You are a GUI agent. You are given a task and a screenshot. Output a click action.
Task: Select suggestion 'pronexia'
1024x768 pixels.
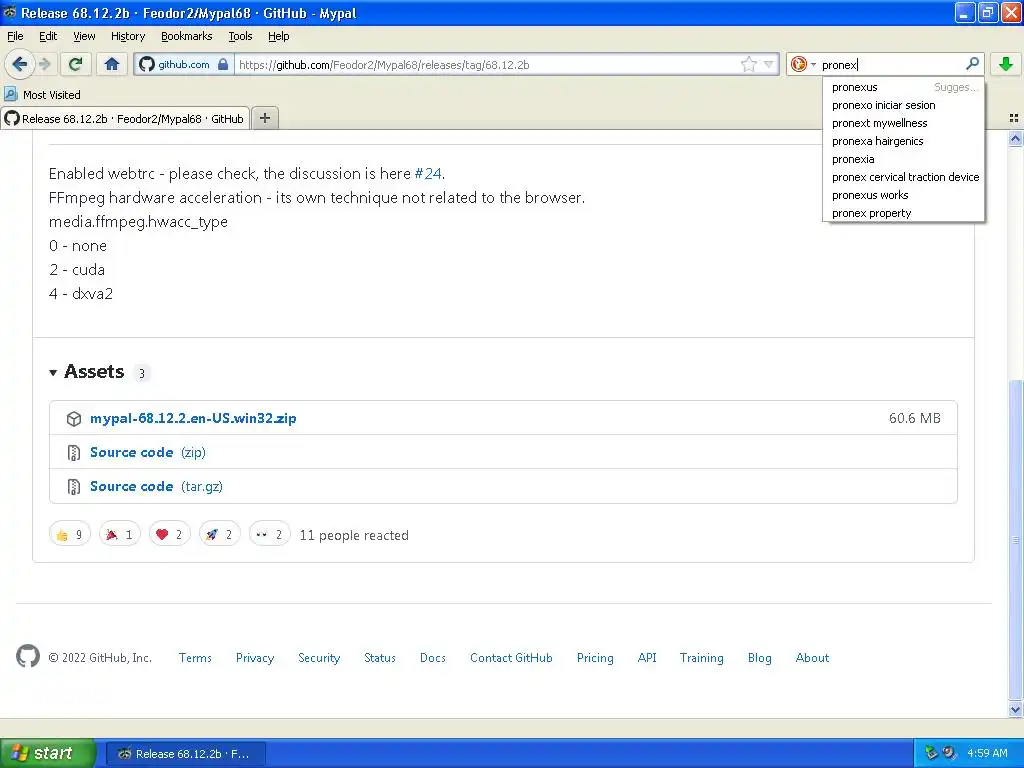point(904,159)
